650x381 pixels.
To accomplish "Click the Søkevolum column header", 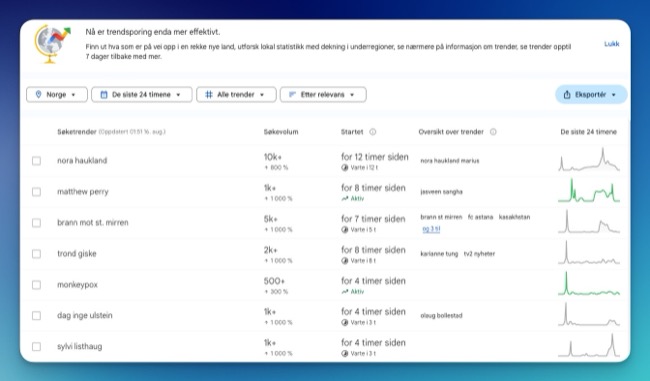I will coord(281,132).
